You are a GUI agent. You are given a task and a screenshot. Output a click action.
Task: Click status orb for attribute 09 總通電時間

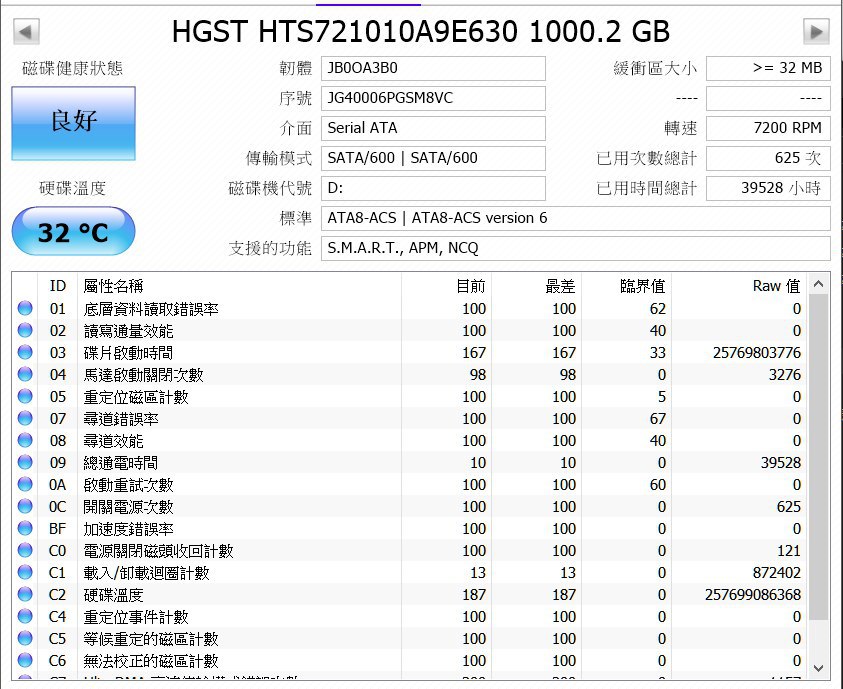(x=25, y=463)
